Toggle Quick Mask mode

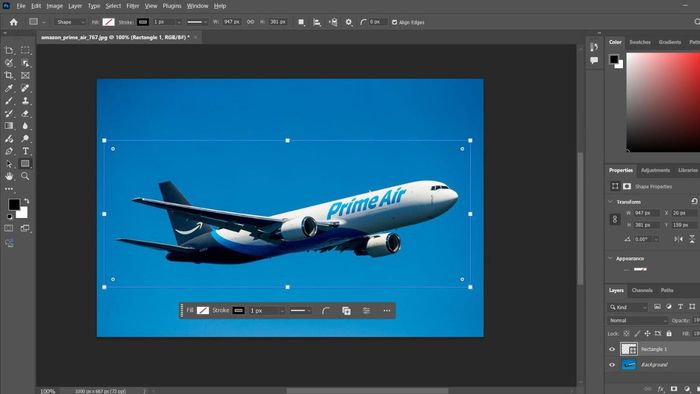9,228
